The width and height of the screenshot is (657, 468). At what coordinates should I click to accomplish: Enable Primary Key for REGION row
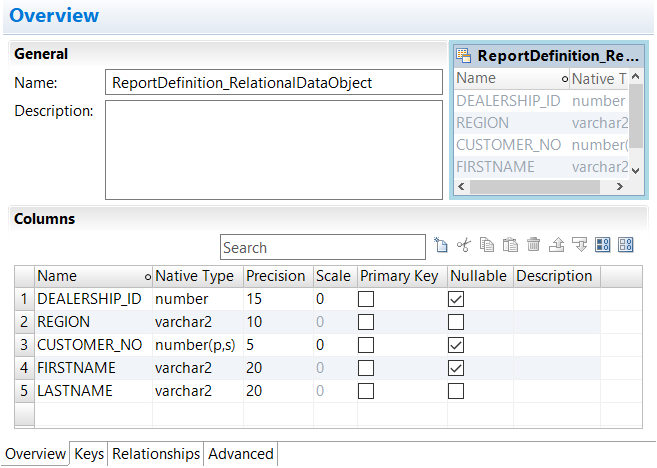(366, 322)
